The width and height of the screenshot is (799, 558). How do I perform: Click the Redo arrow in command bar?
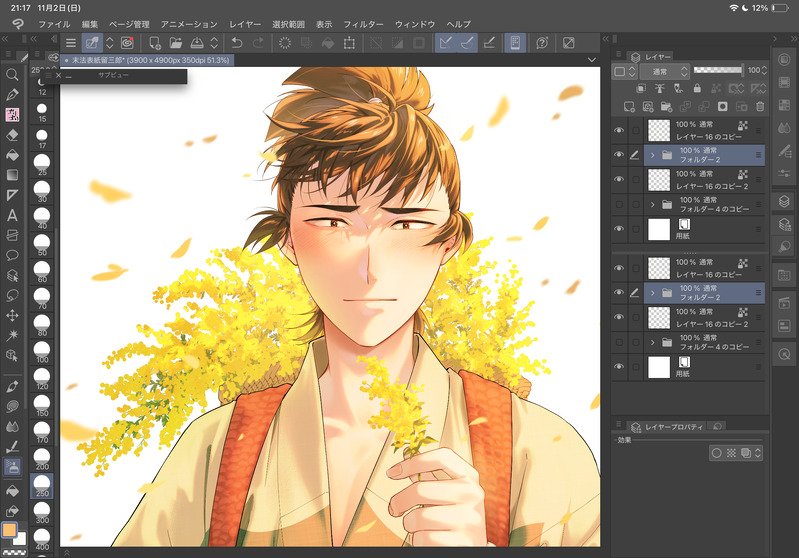(258, 43)
